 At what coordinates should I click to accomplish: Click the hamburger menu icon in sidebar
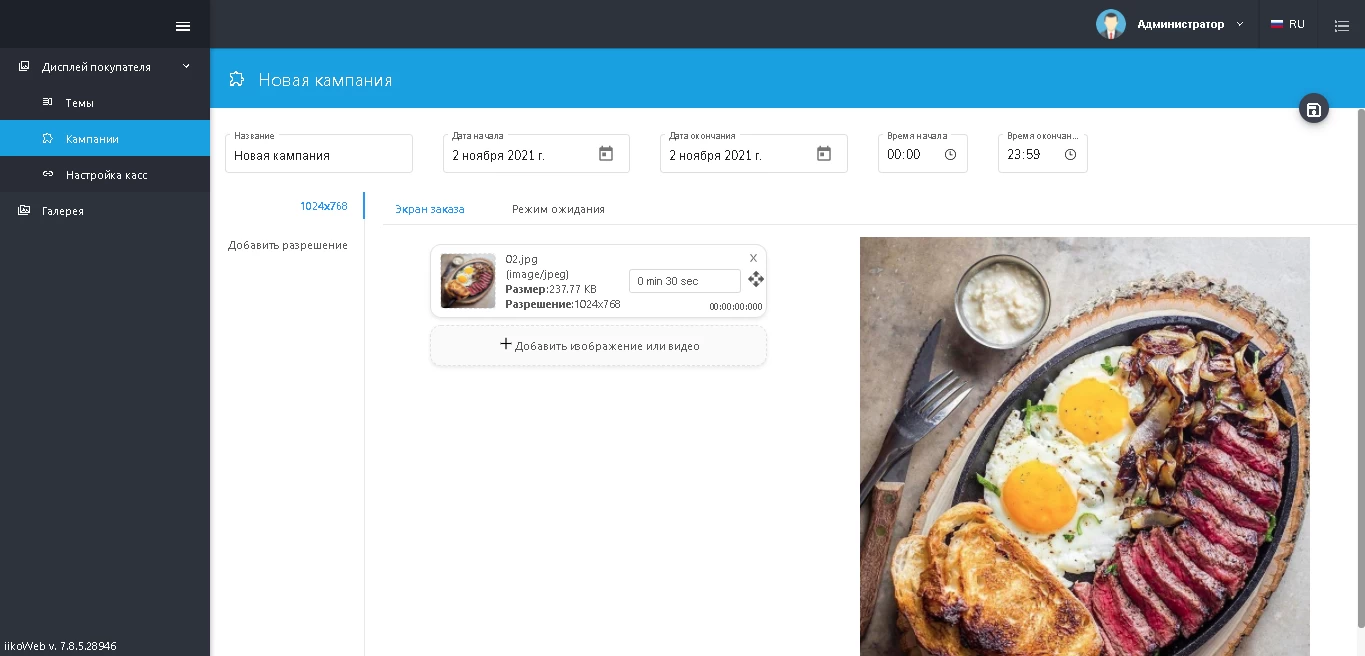click(183, 26)
